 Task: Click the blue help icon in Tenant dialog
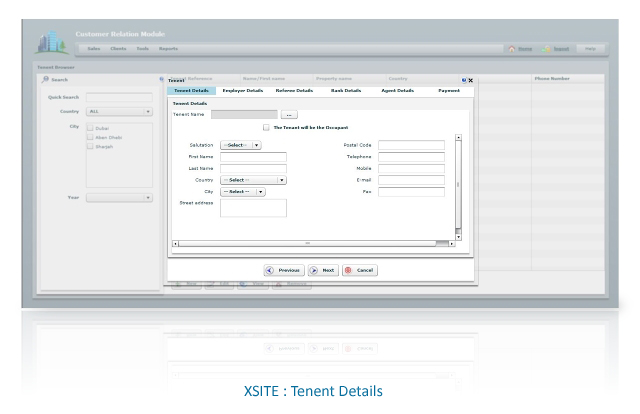pos(464,80)
